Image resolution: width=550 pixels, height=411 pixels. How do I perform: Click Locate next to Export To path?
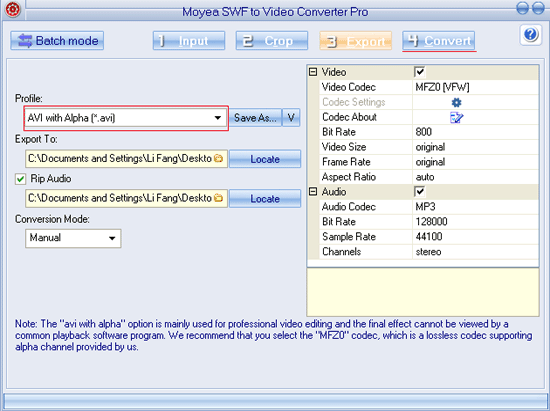(265, 159)
